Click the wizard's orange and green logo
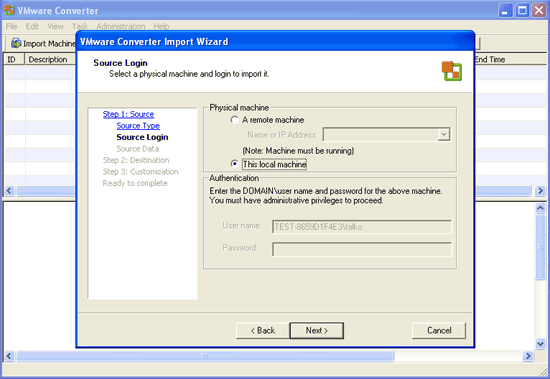The width and height of the screenshot is (550, 379). (x=452, y=71)
